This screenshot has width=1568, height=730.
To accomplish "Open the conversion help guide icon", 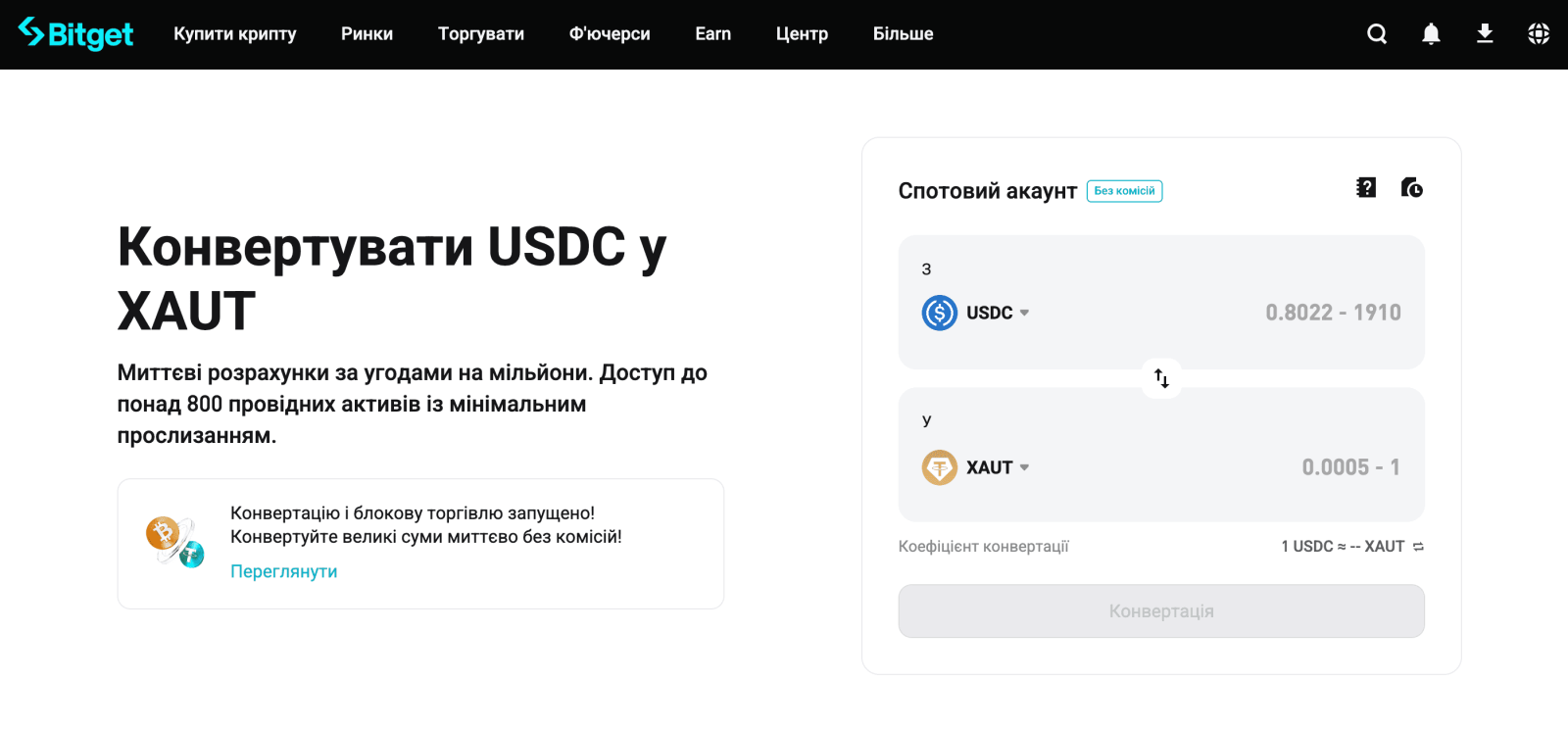I will (x=1366, y=187).
